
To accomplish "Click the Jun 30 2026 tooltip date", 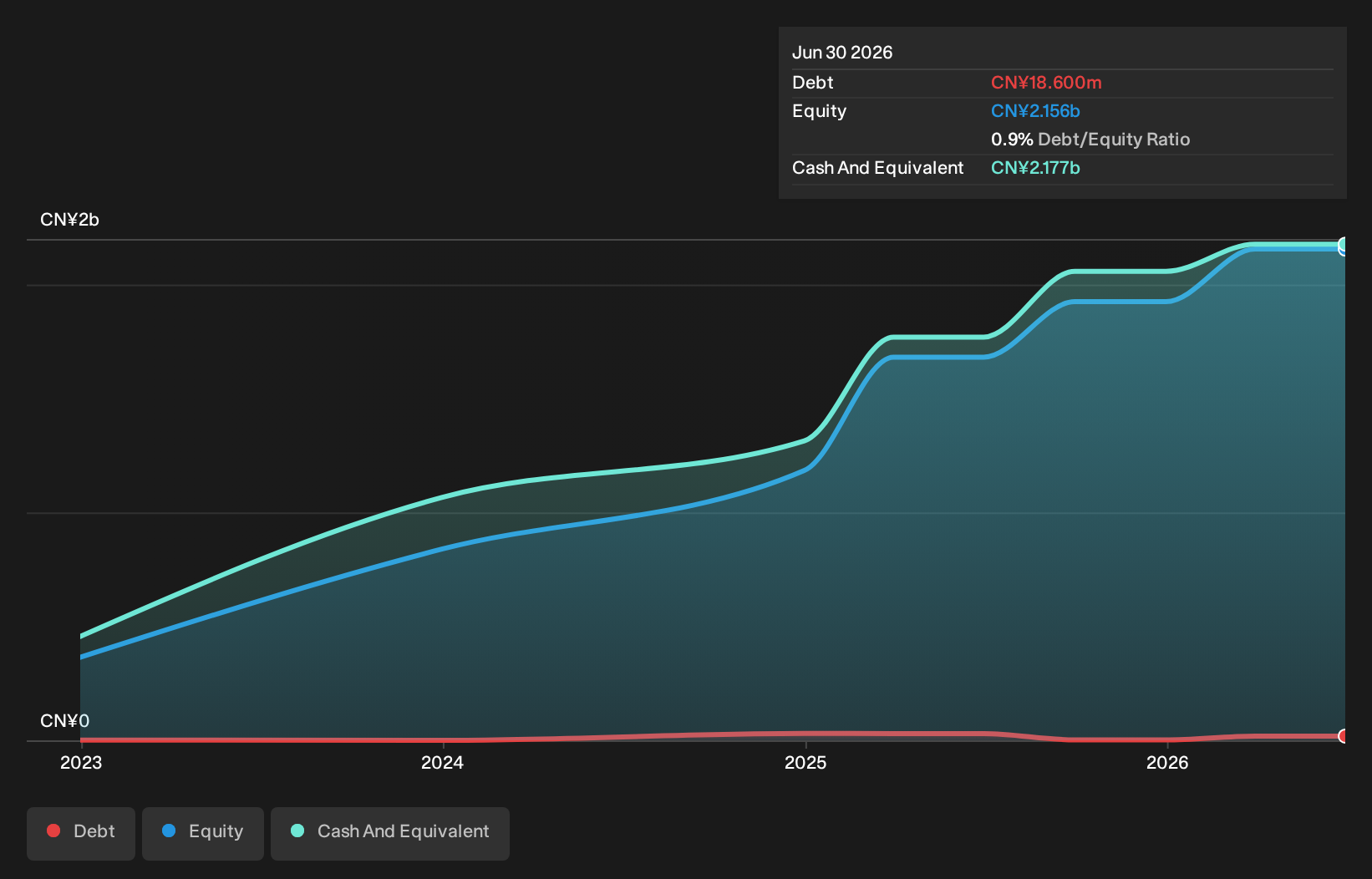I will 842,53.
